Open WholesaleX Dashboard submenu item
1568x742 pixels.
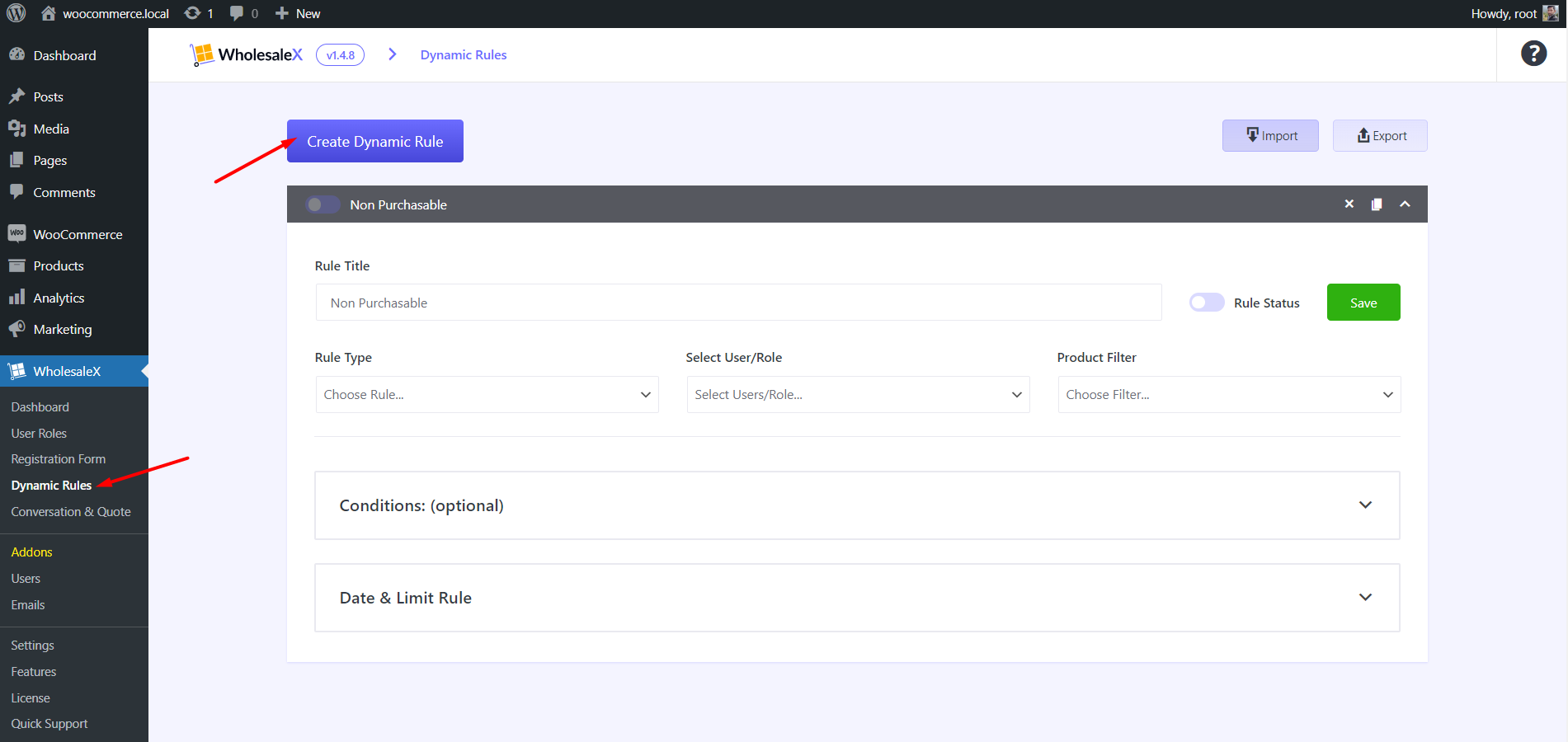click(40, 406)
